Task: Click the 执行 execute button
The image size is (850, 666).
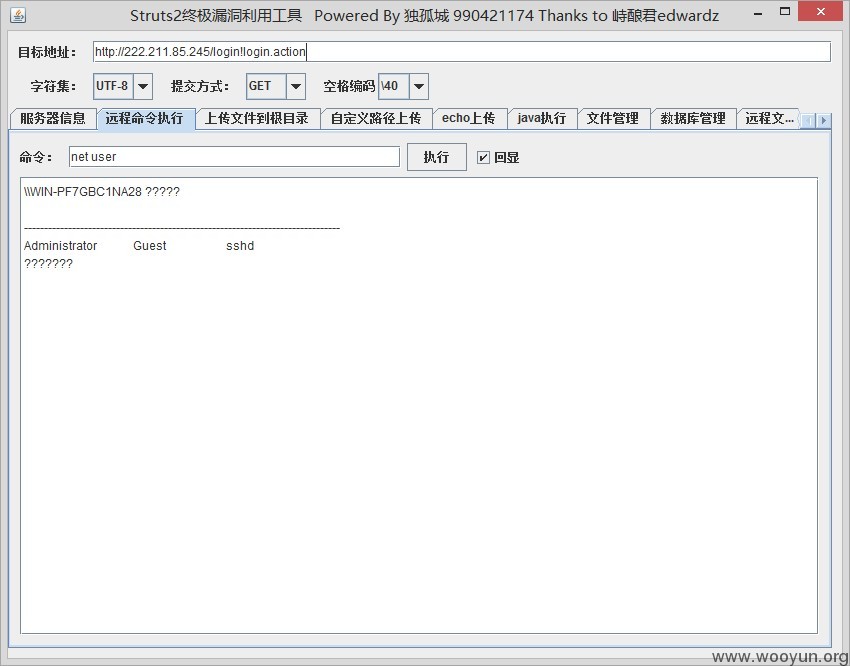Action: (x=436, y=157)
